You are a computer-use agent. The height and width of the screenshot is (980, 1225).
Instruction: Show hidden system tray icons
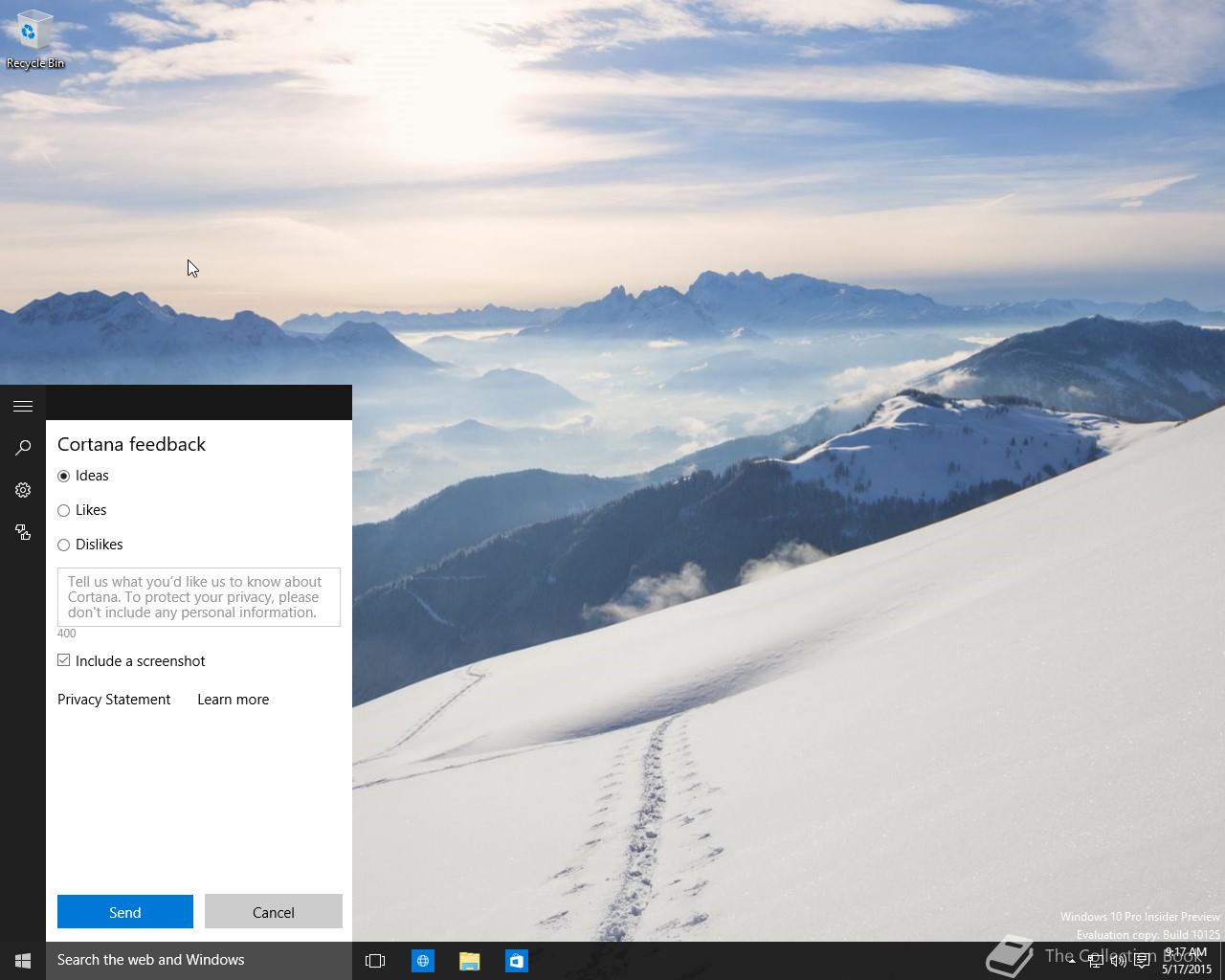[1071, 961]
